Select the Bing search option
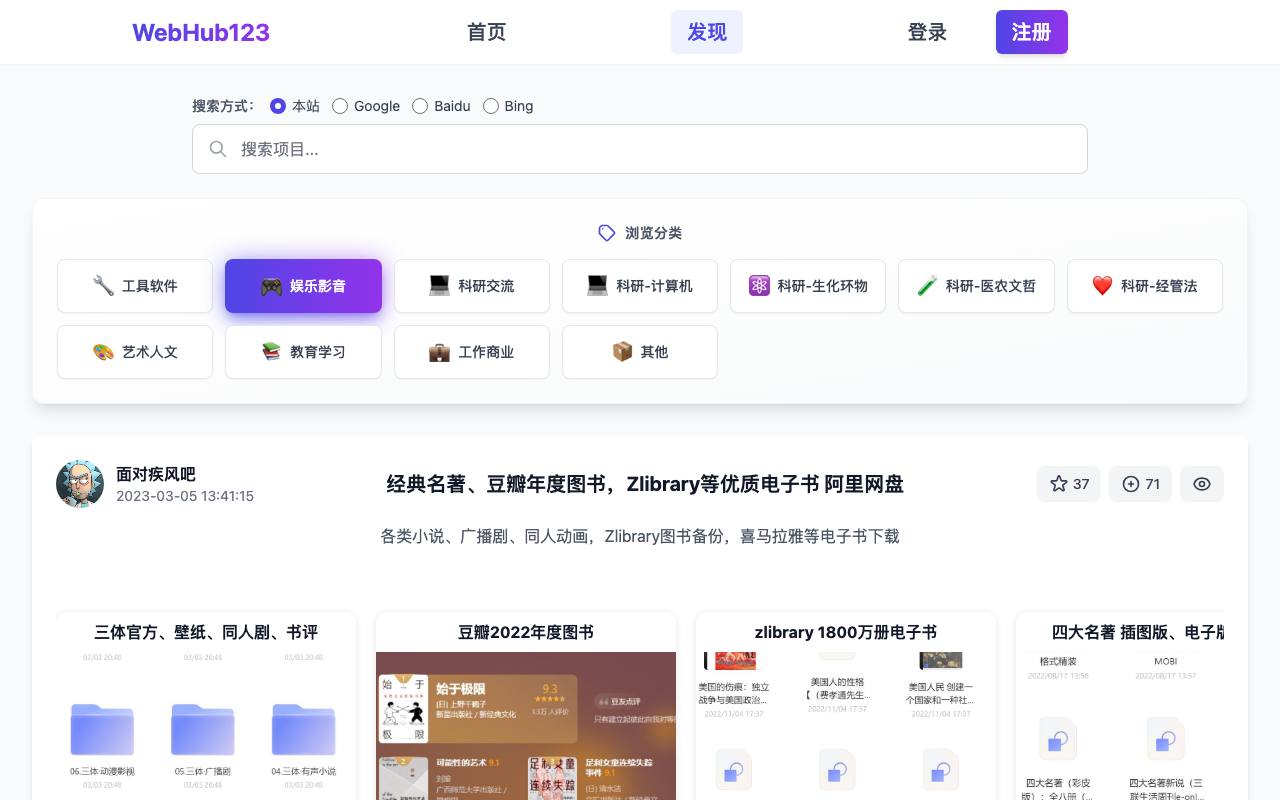The width and height of the screenshot is (1280, 800). click(491, 106)
